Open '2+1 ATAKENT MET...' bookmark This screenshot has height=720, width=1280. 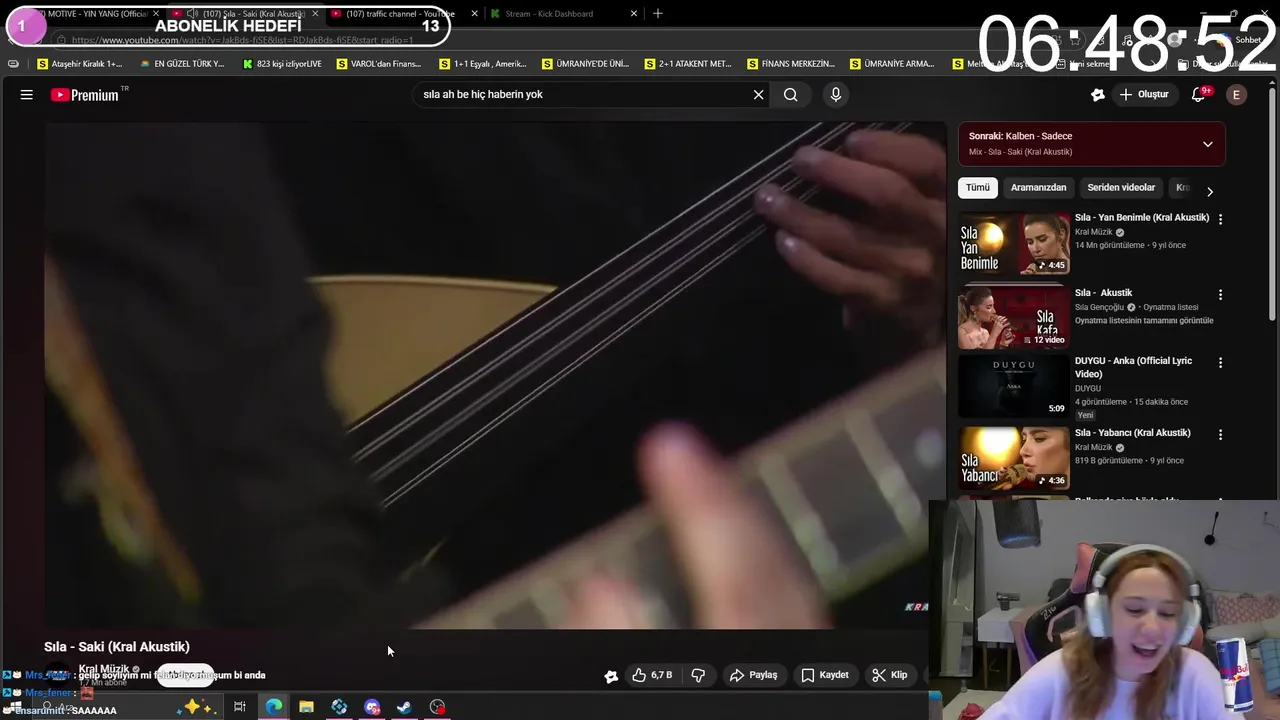[688, 64]
